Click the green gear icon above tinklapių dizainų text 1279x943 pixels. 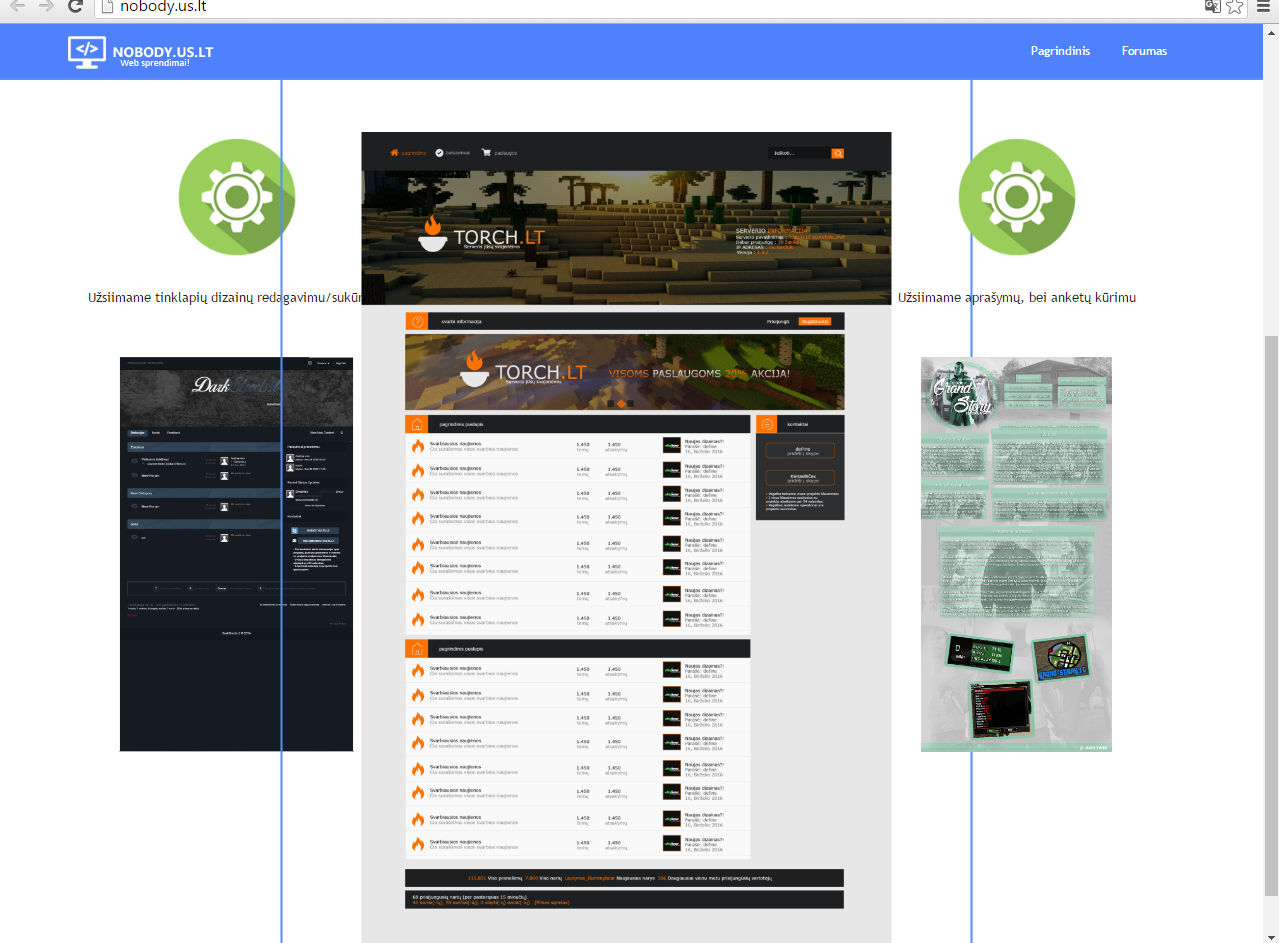click(x=237, y=197)
